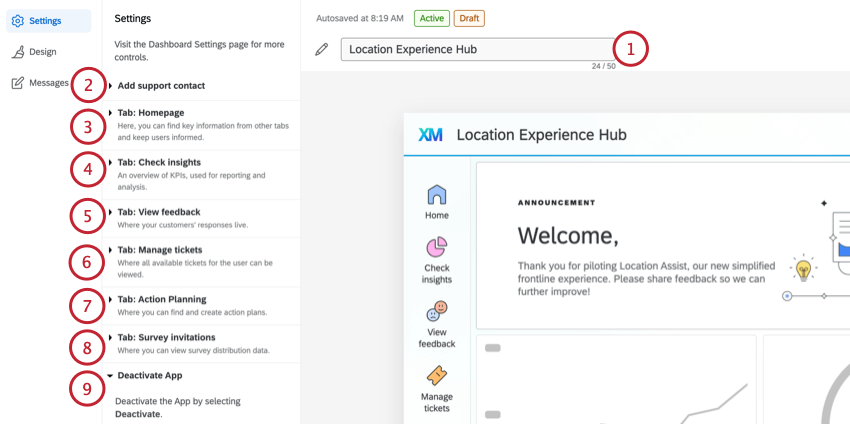This screenshot has width=850, height=424.
Task: Expand Tab: Survey invitations section
Action: click(x=201, y=344)
